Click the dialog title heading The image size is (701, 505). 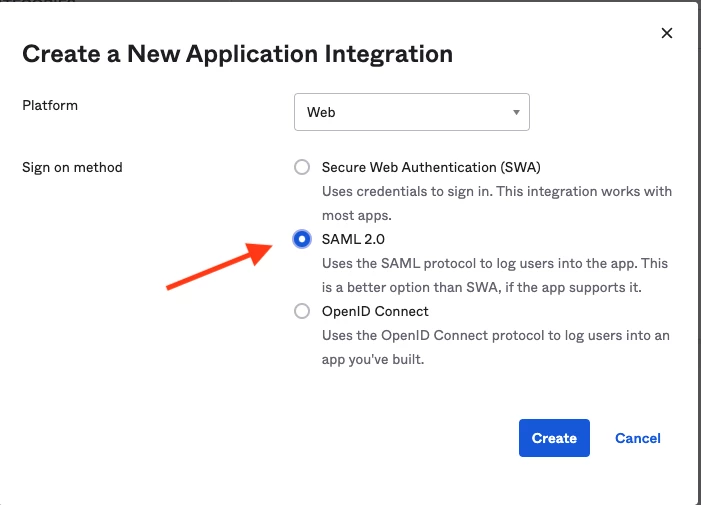(237, 53)
